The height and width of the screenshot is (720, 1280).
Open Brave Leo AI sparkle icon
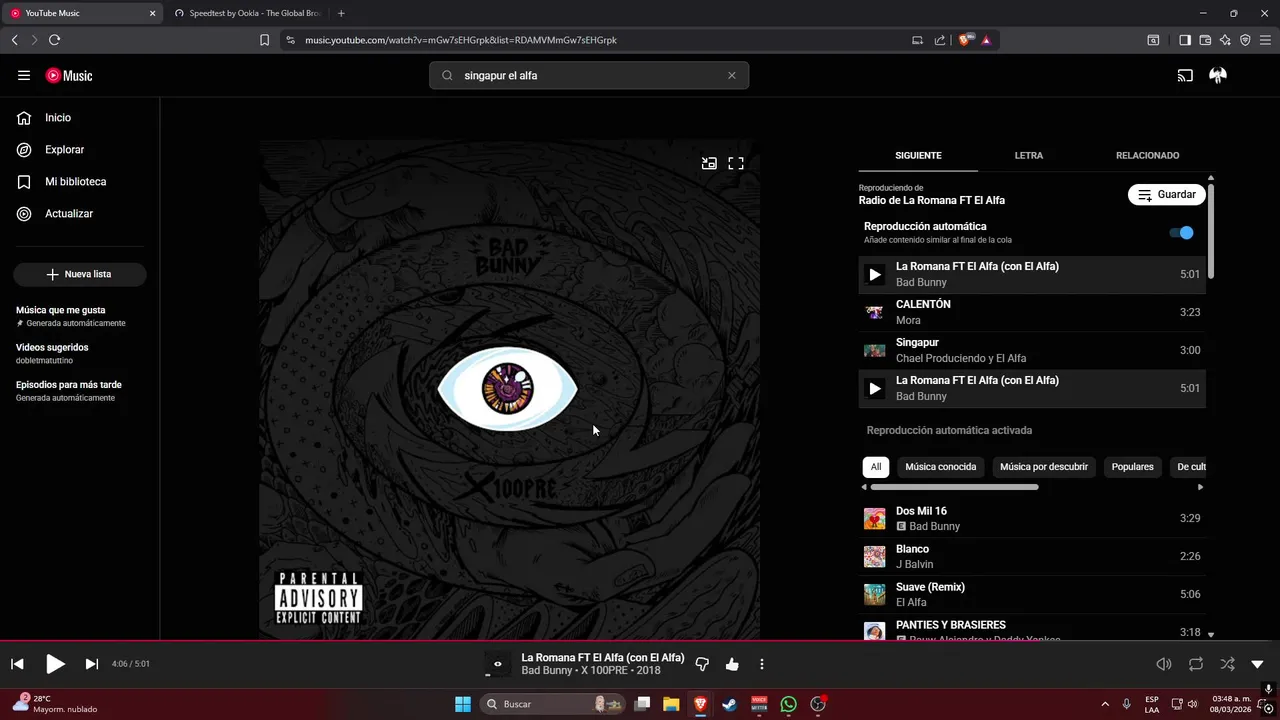[x=1225, y=40]
